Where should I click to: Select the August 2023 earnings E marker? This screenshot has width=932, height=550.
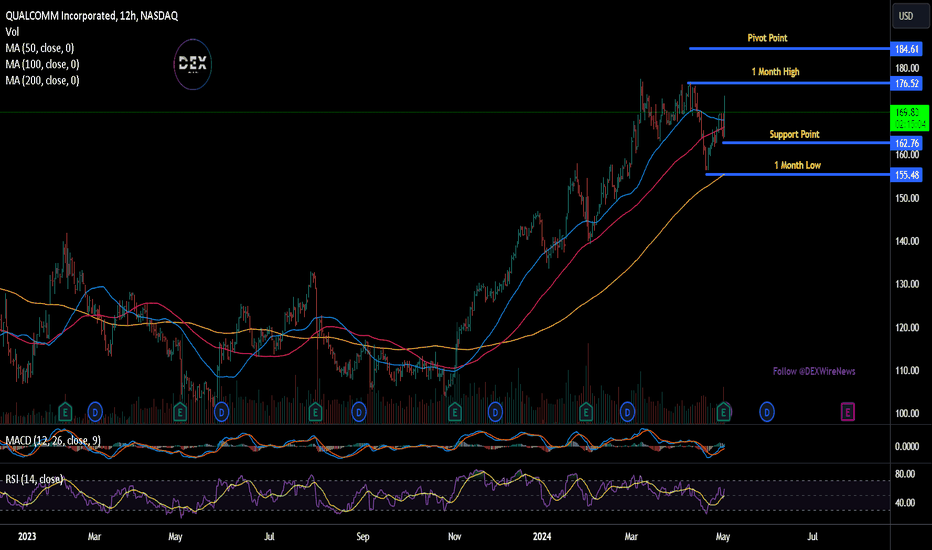click(315, 411)
